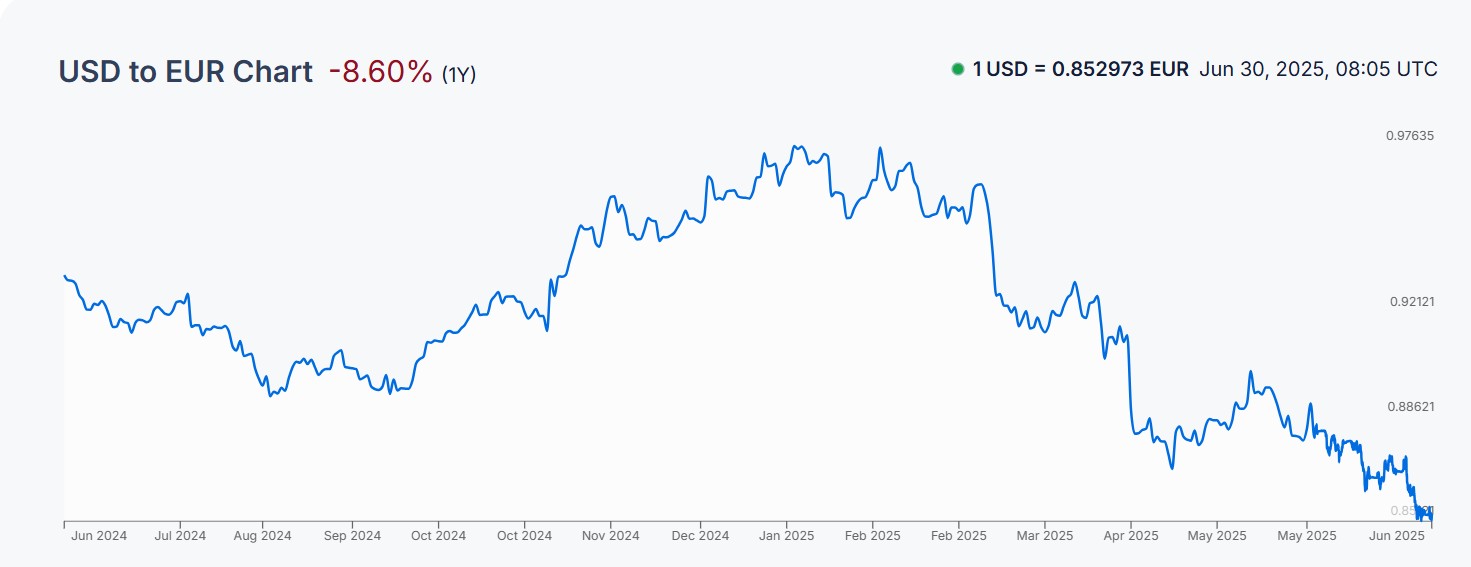Select the Jul 2024 axis label

179,536
